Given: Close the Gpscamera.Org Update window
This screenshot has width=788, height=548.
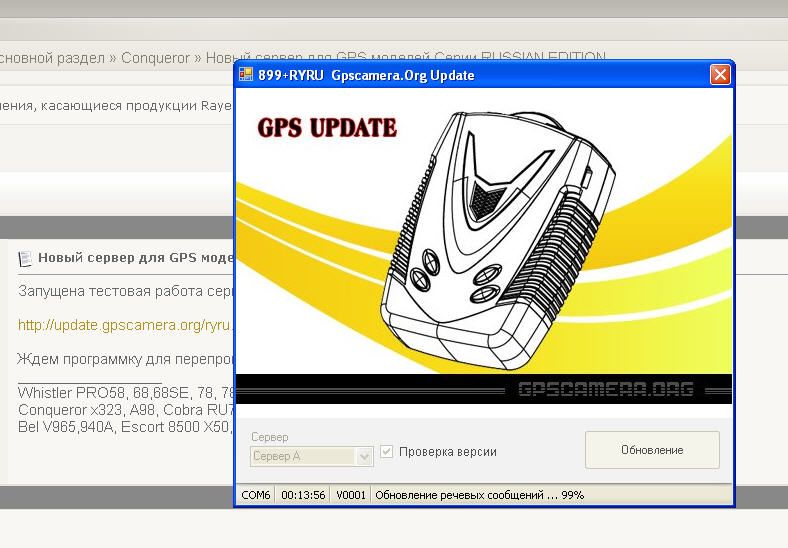Looking at the screenshot, I should point(720,75).
